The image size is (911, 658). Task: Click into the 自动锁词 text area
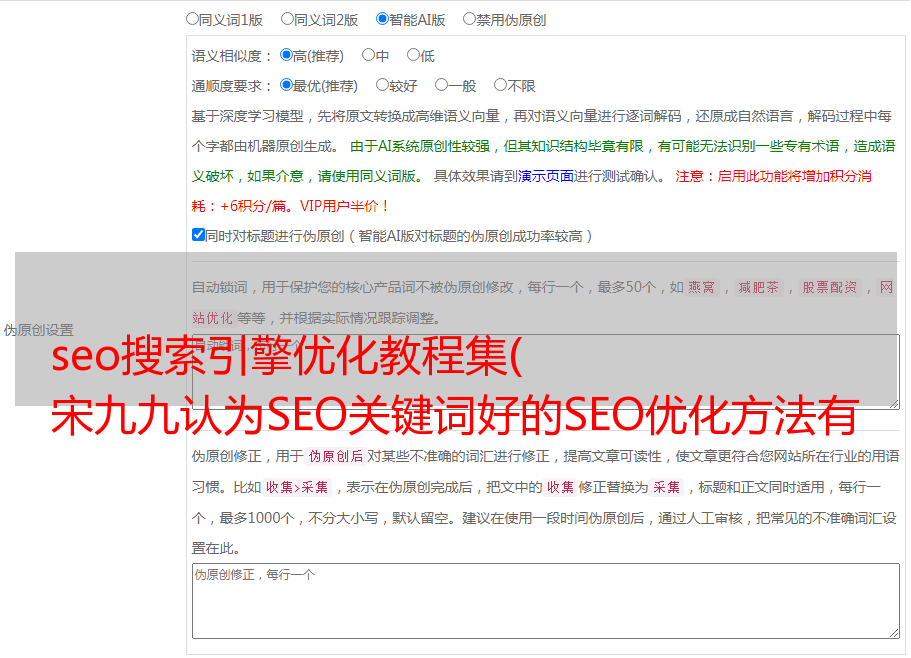[545, 372]
